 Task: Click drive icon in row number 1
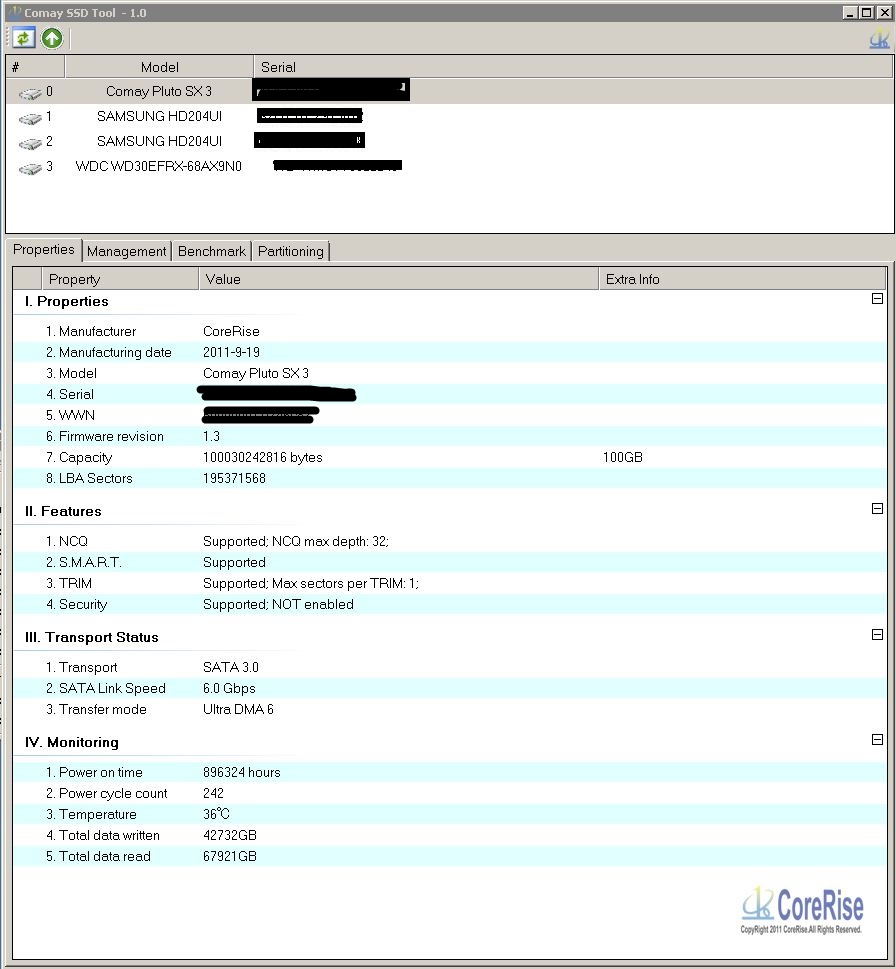(30, 118)
